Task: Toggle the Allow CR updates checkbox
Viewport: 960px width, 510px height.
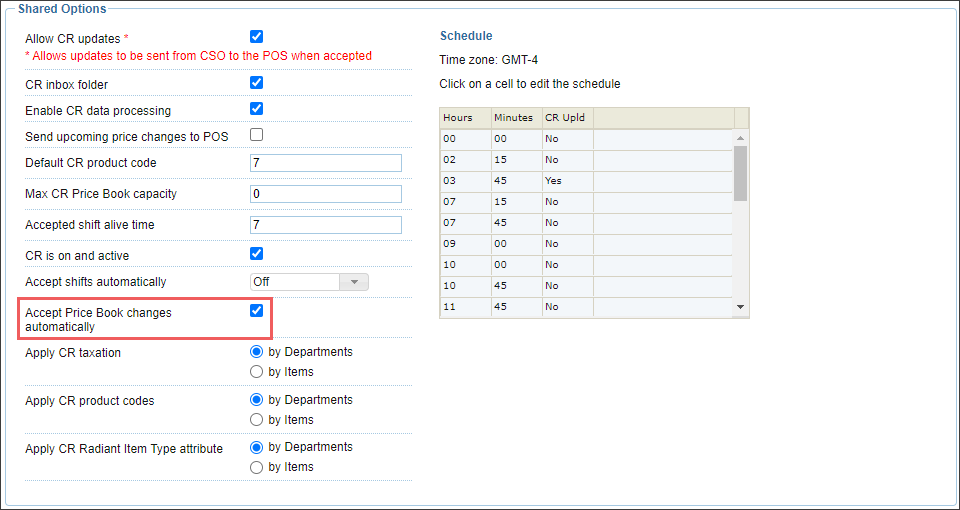Action: [x=257, y=37]
